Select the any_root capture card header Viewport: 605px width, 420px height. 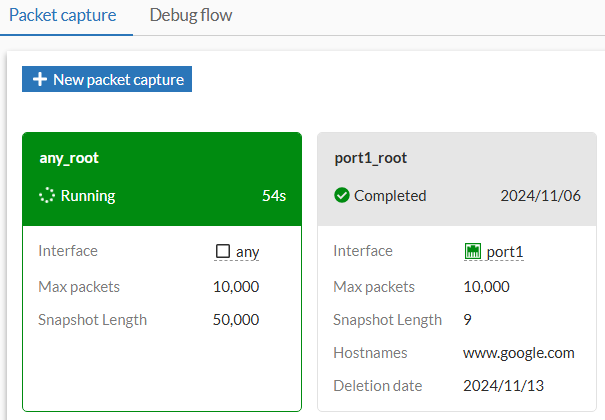[x=161, y=178]
